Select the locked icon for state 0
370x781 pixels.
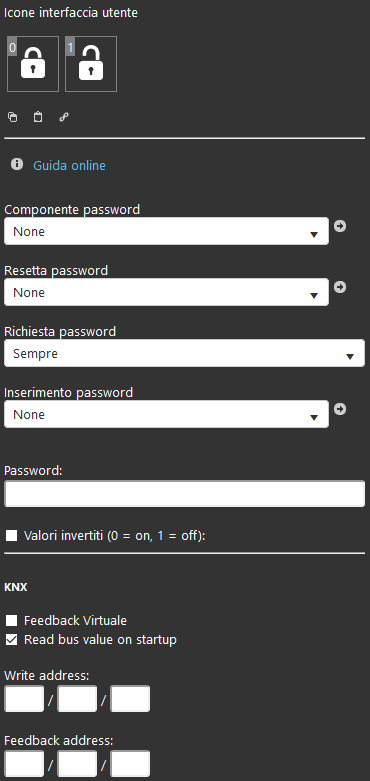click(x=33, y=64)
